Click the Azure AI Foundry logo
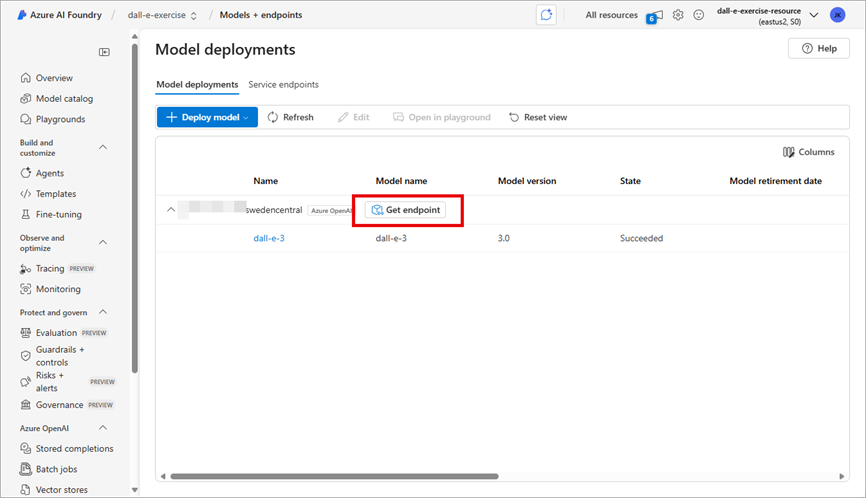Image resolution: width=866 pixels, height=498 pixels. click(22, 15)
